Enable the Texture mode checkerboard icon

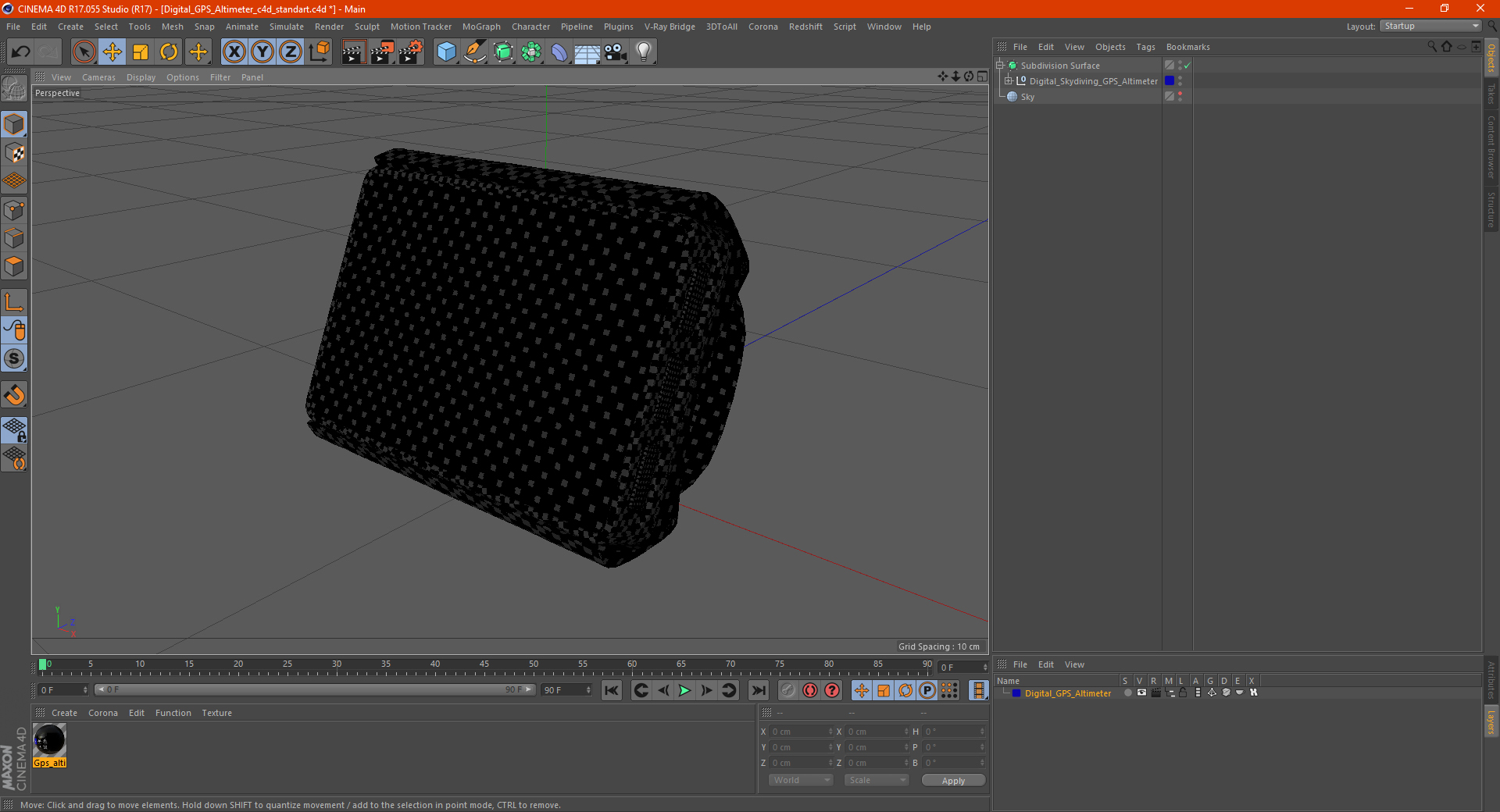(x=15, y=153)
